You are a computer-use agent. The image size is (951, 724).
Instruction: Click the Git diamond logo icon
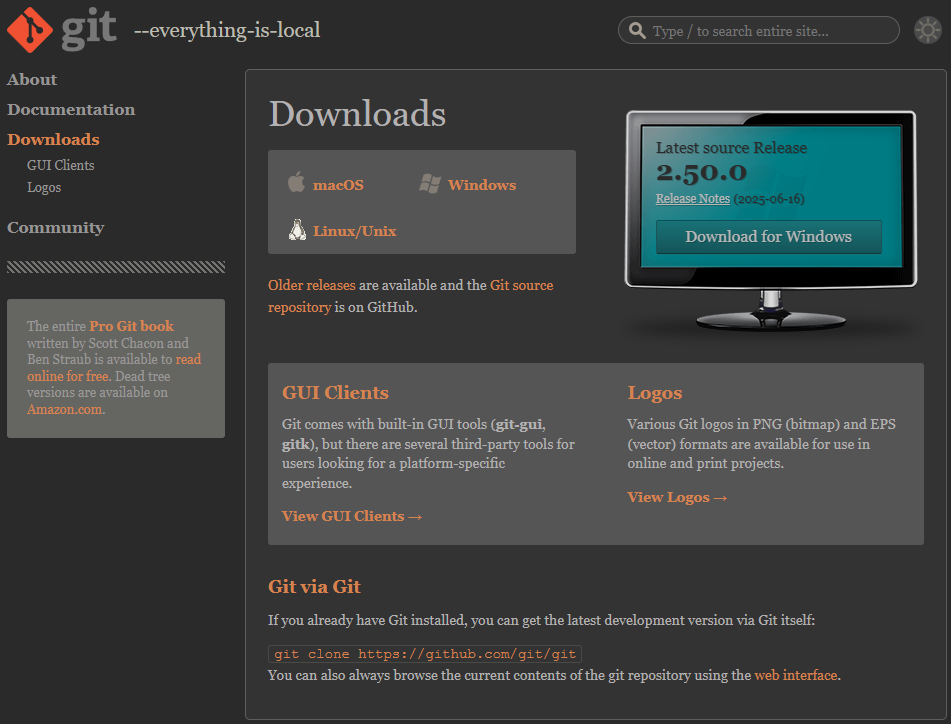(x=30, y=30)
